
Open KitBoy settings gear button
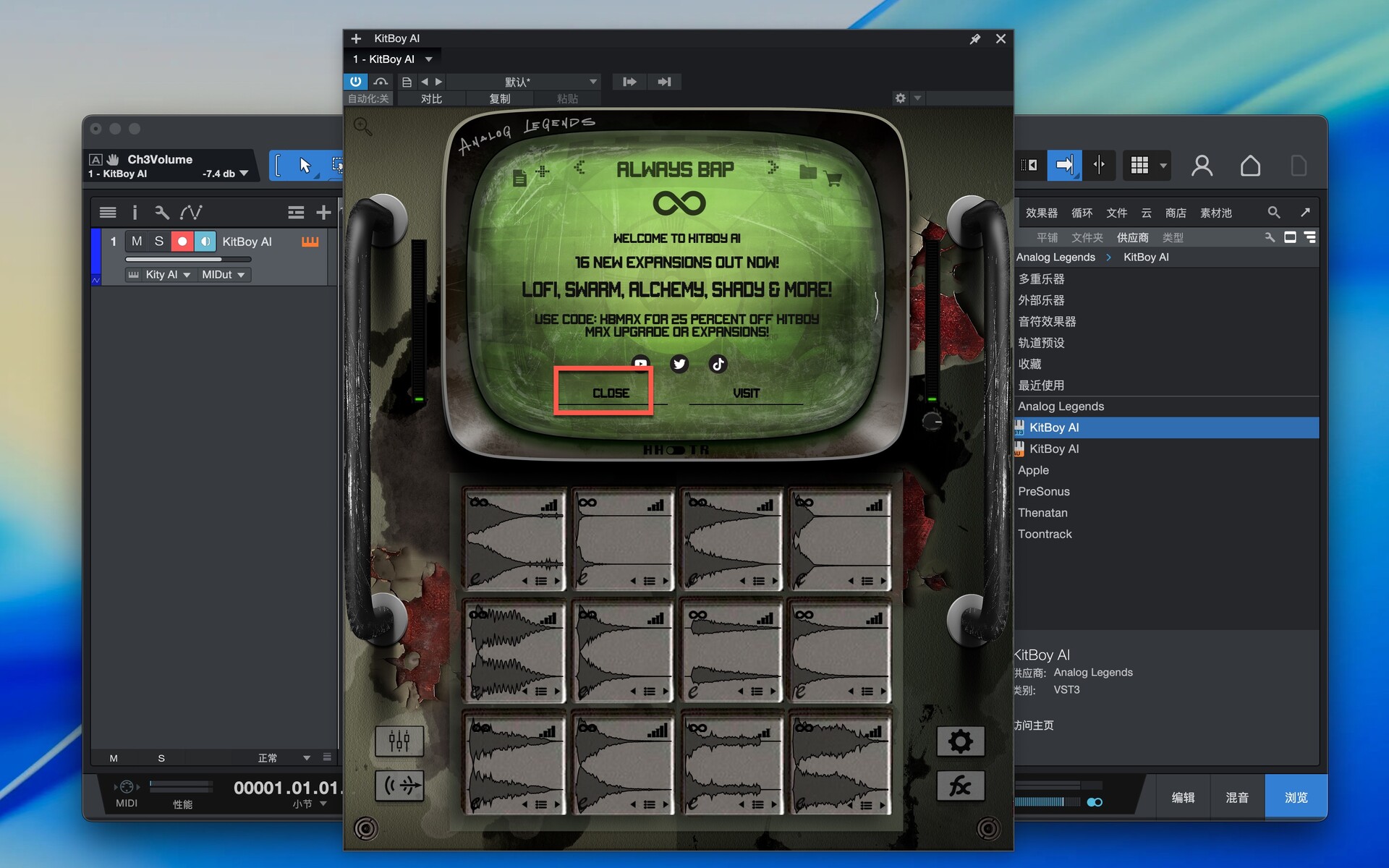(960, 741)
